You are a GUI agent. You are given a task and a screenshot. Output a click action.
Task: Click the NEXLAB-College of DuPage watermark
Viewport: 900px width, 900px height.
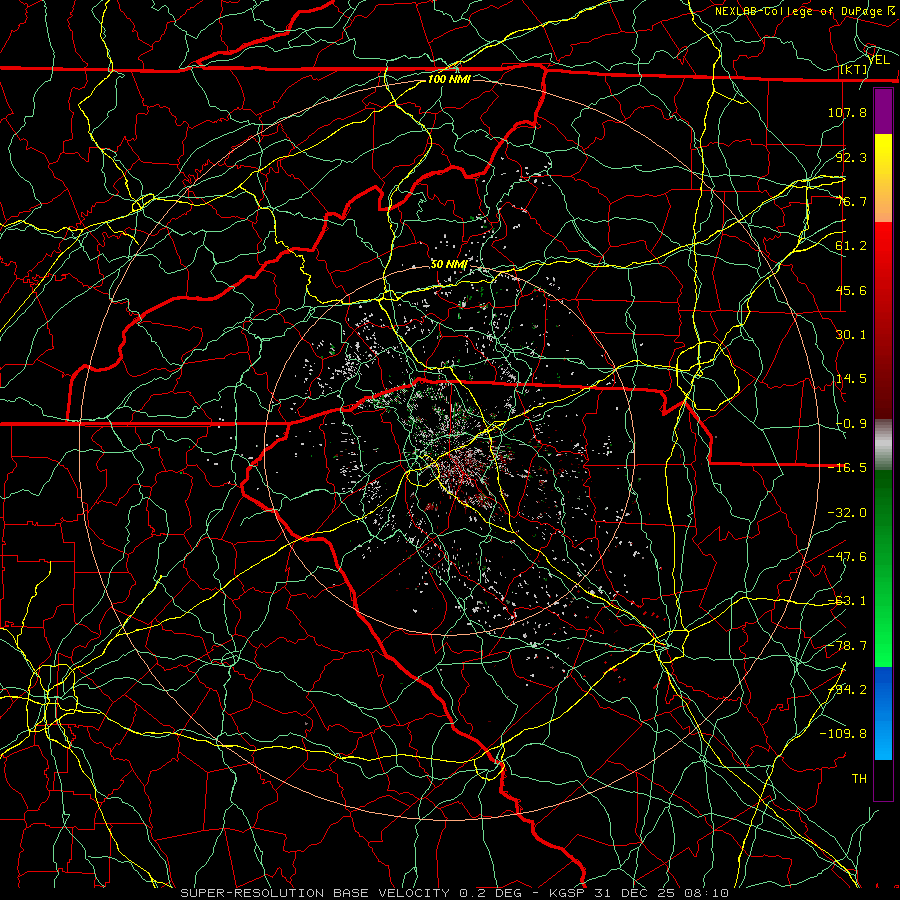(804, 11)
